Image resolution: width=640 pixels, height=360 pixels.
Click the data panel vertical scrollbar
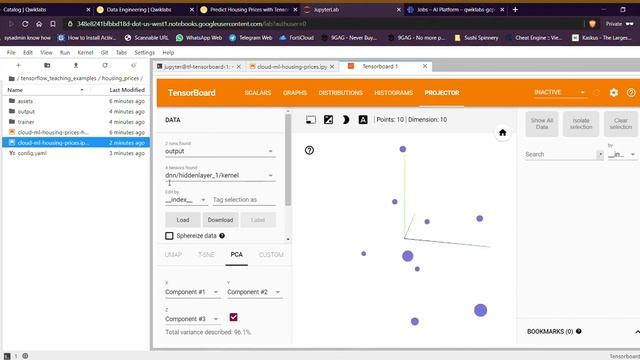pyautogui.click(x=288, y=160)
